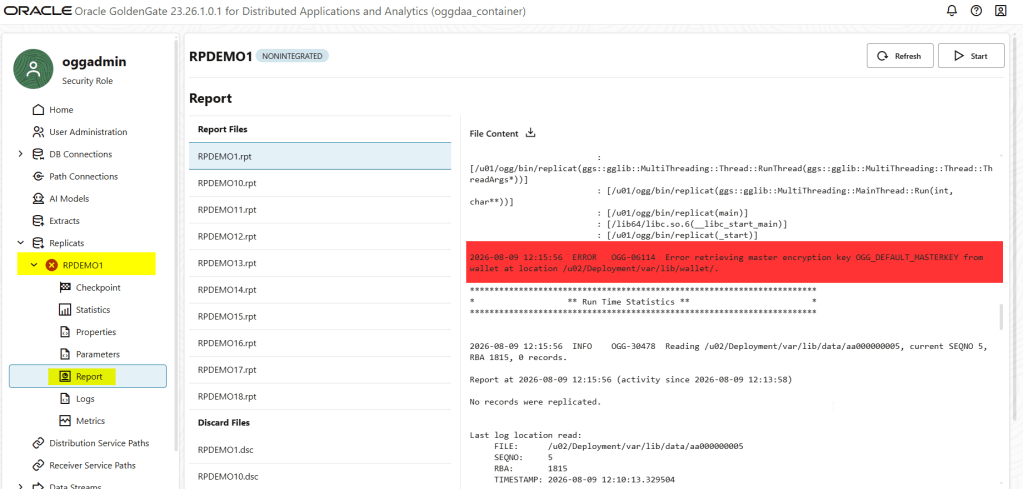Open Extracts page
Screen dimensions: 1023x489
tap(65, 220)
